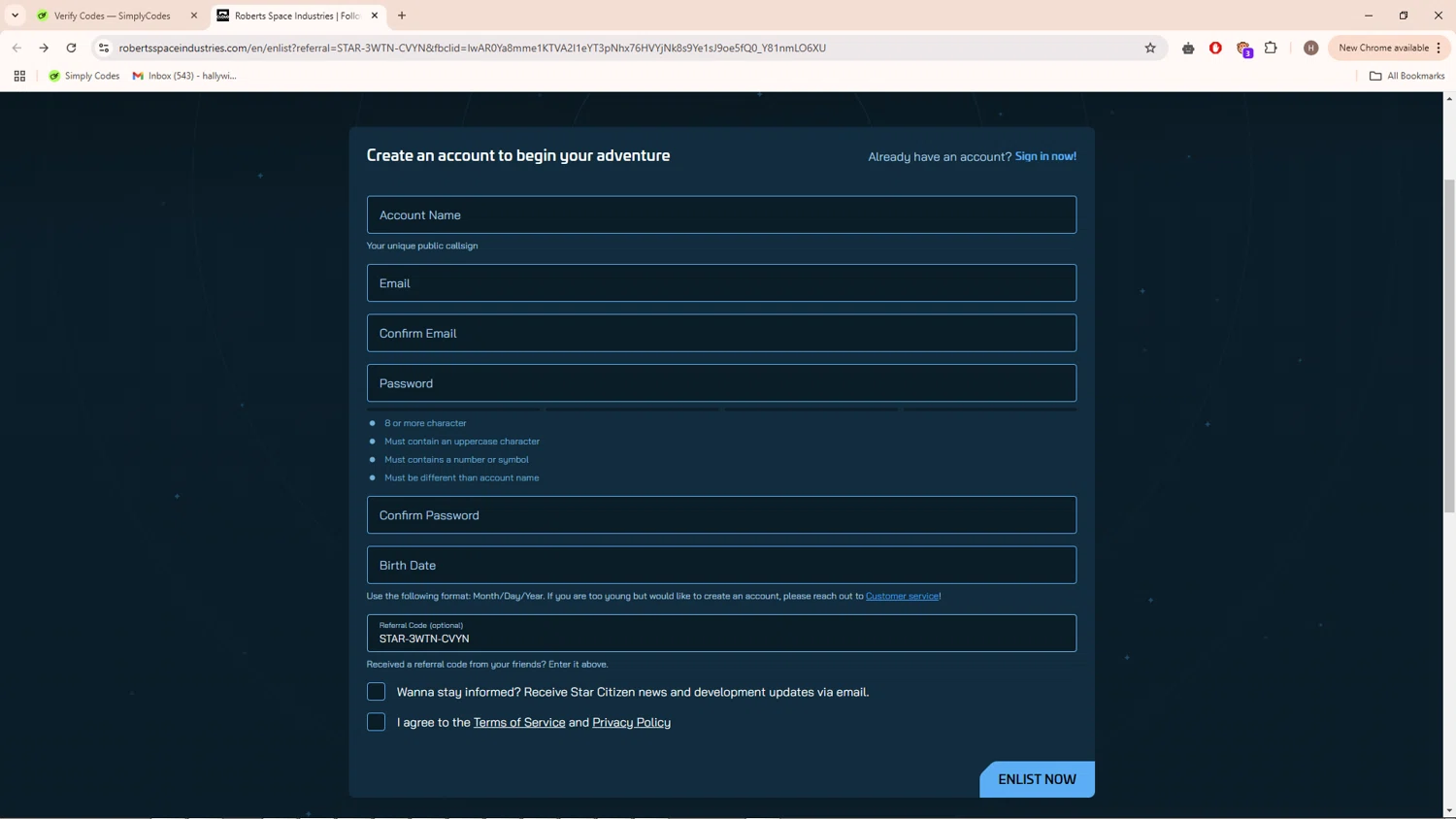Screen dimensions: 1456x819
Task: Close the Verify Codes SimplyCodes tab
Action: 194,16
